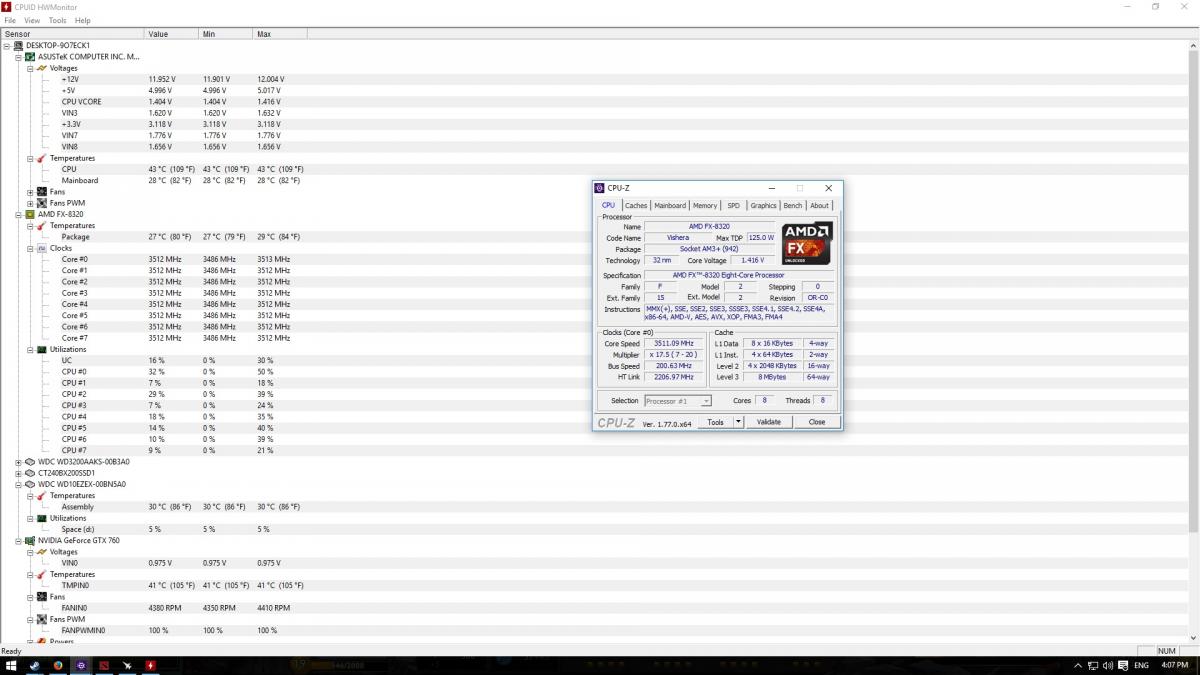Click the WDC WD10EZEX drive icon

point(30,484)
